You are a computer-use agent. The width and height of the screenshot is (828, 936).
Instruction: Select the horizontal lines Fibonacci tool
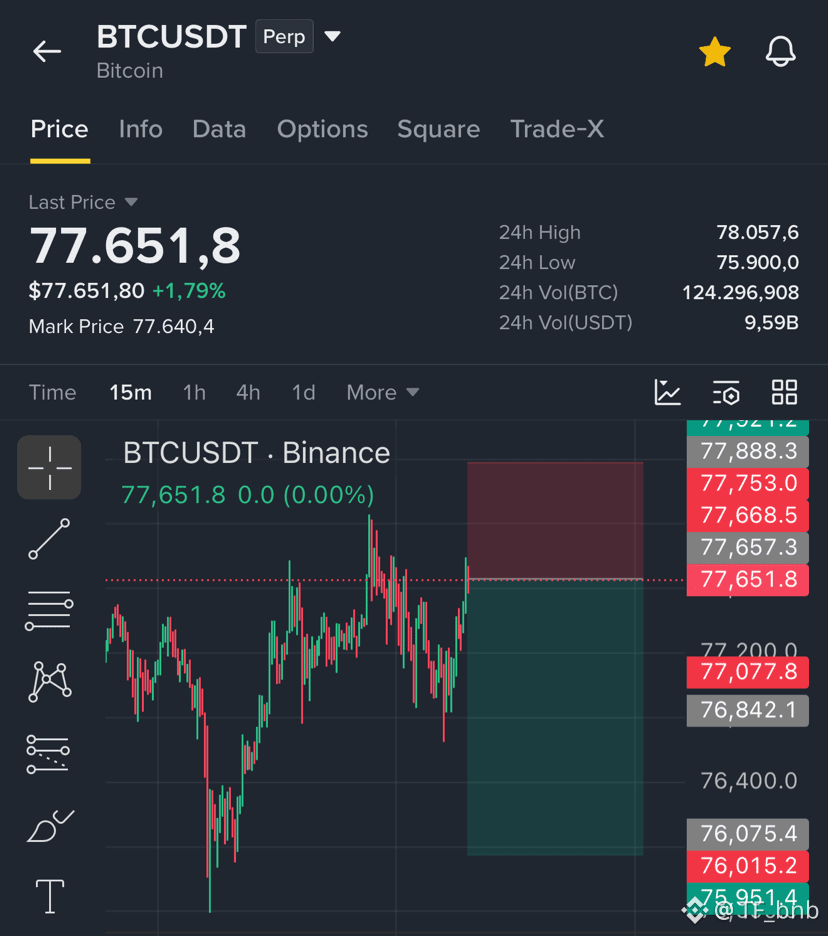[x=49, y=611]
